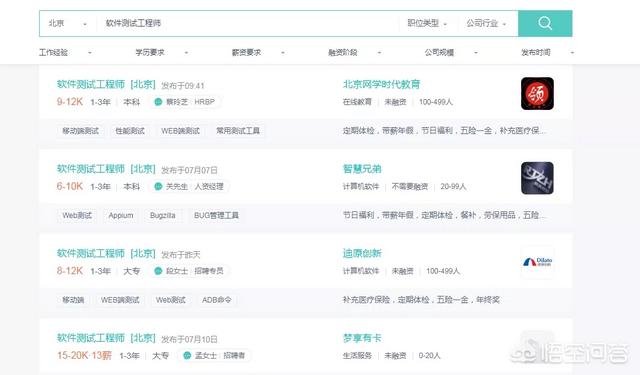
Task: Open 梦享有卡 company link
Action: tap(362, 338)
